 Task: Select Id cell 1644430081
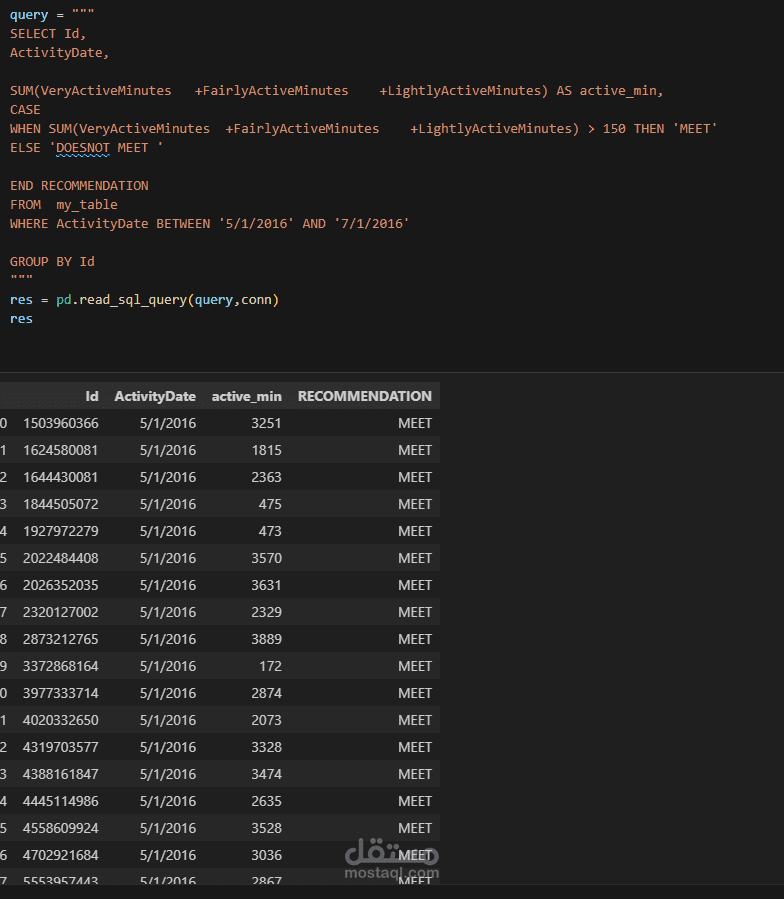point(61,477)
